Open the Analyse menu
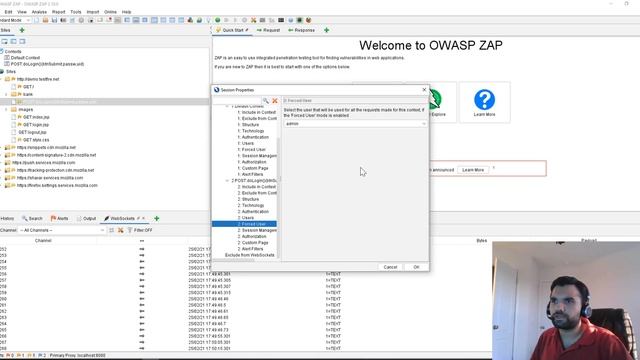 click(39, 12)
